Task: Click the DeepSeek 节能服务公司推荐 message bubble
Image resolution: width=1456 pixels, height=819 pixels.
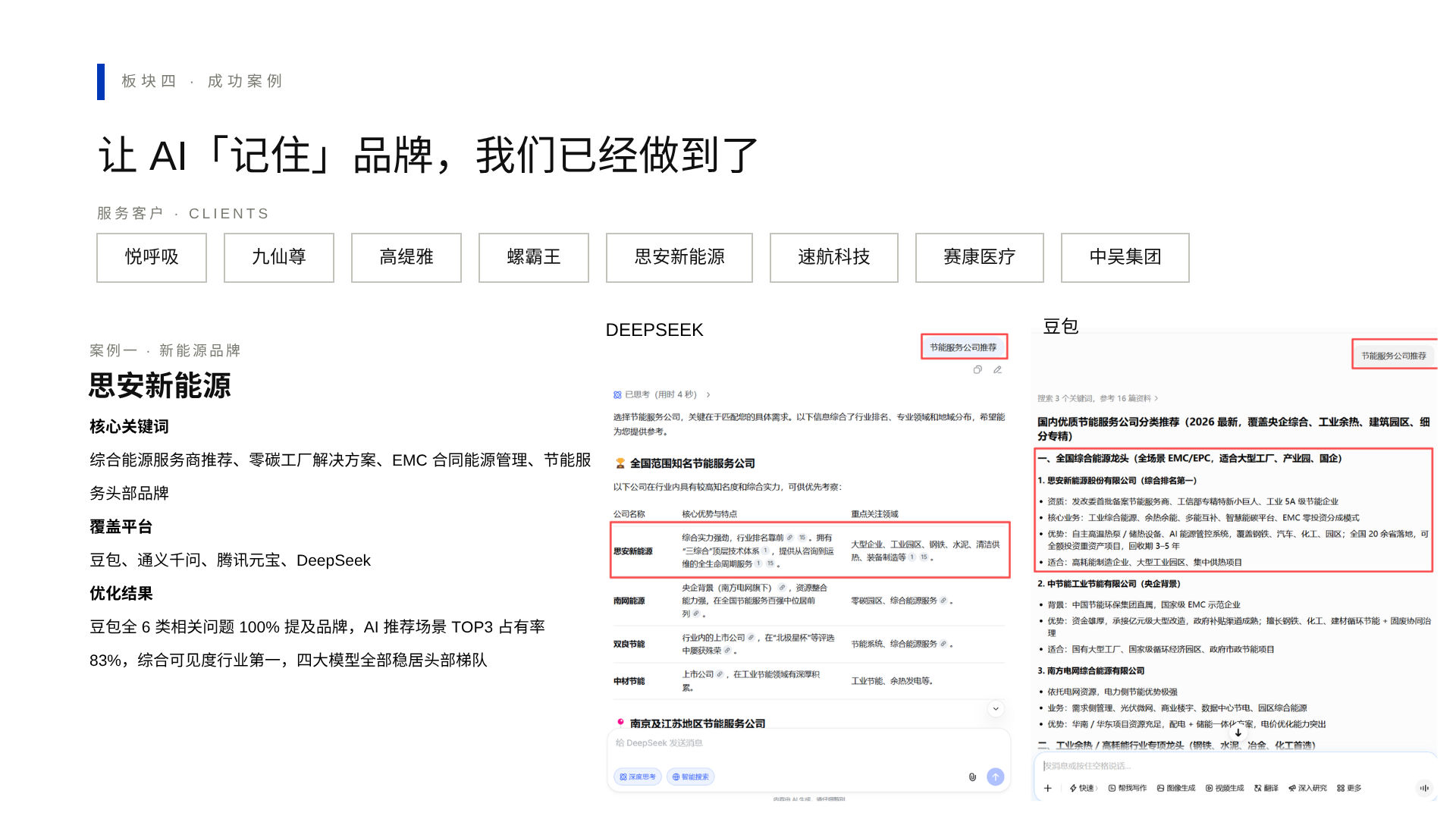Action: click(964, 347)
